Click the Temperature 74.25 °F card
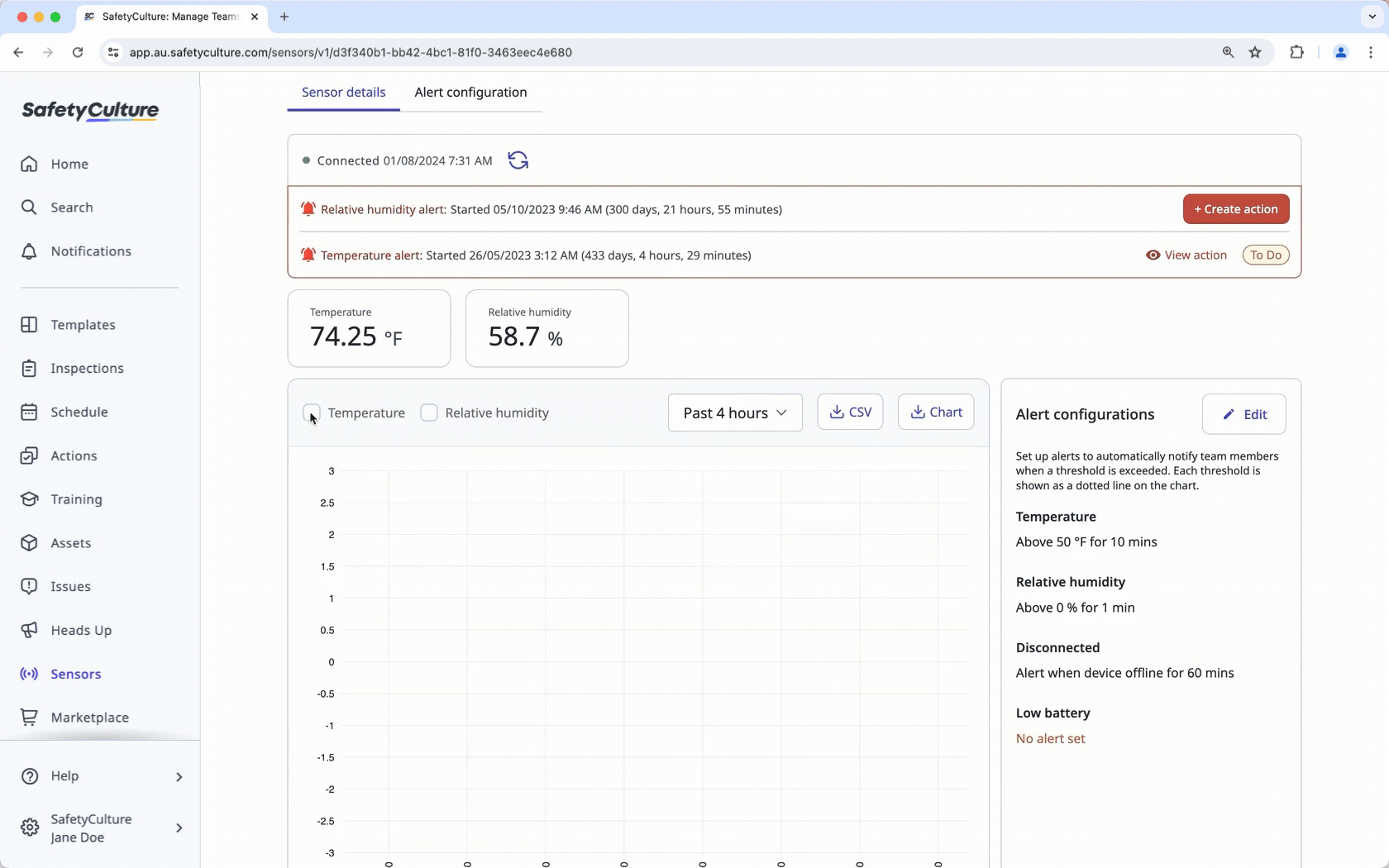This screenshot has height=868, width=1389. click(x=369, y=328)
